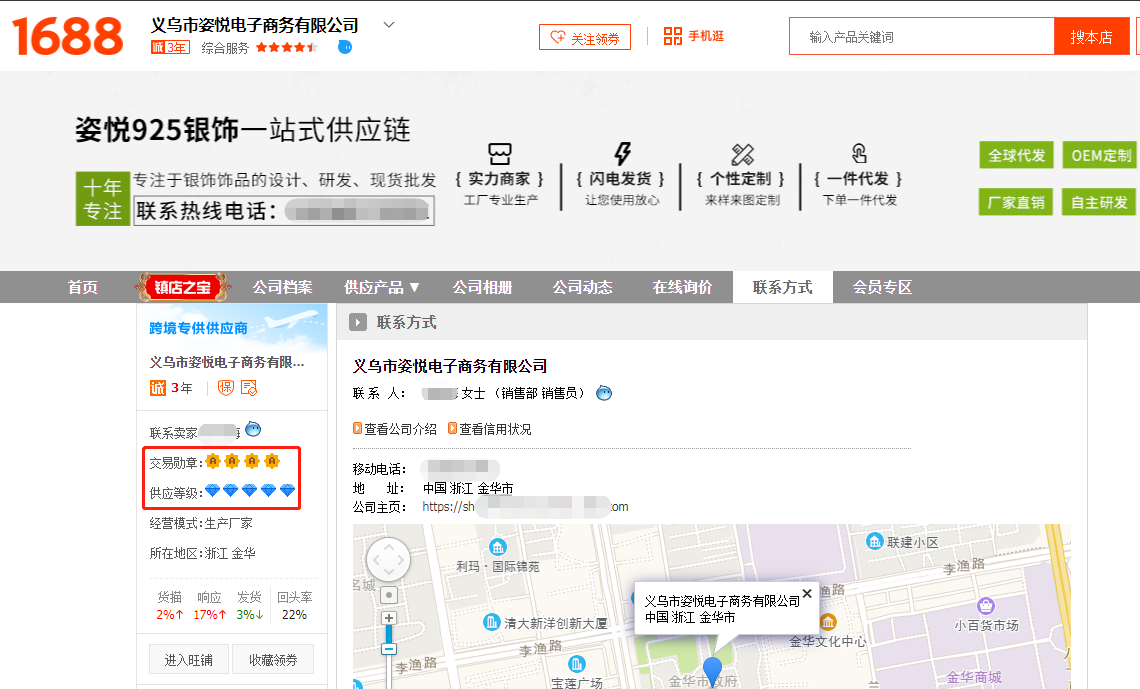Click 宝莲广场 map marker
Viewport: 1140px width, 689px height.
pyautogui.click(x=577, y=664)
